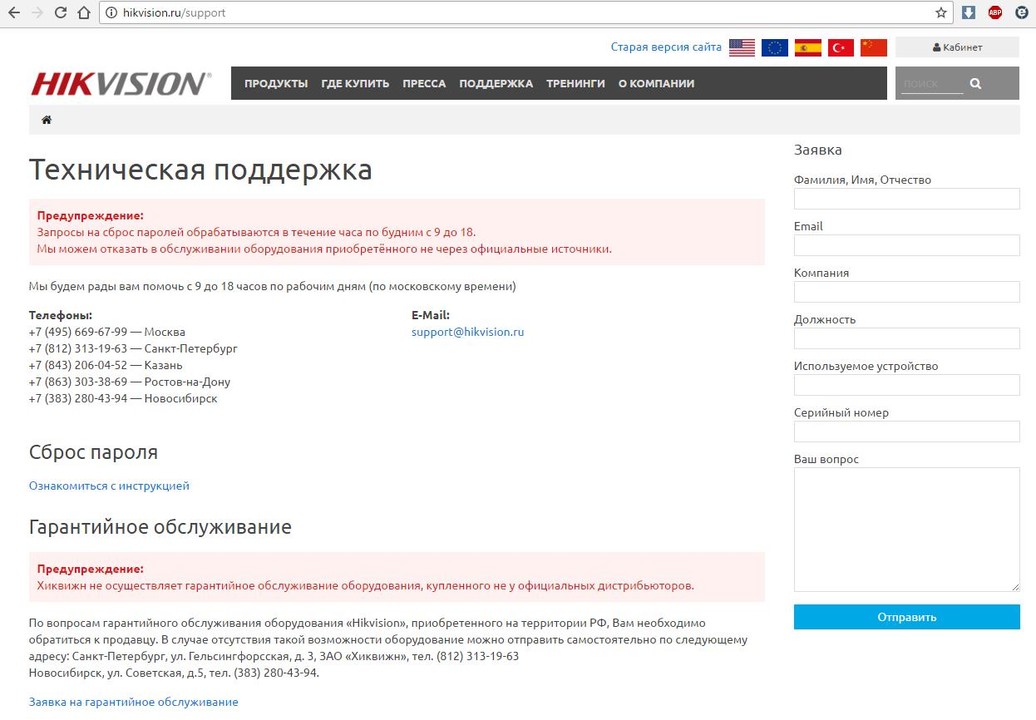
Task: Select the Chinese flag site version
Action: tap(873, 48)
